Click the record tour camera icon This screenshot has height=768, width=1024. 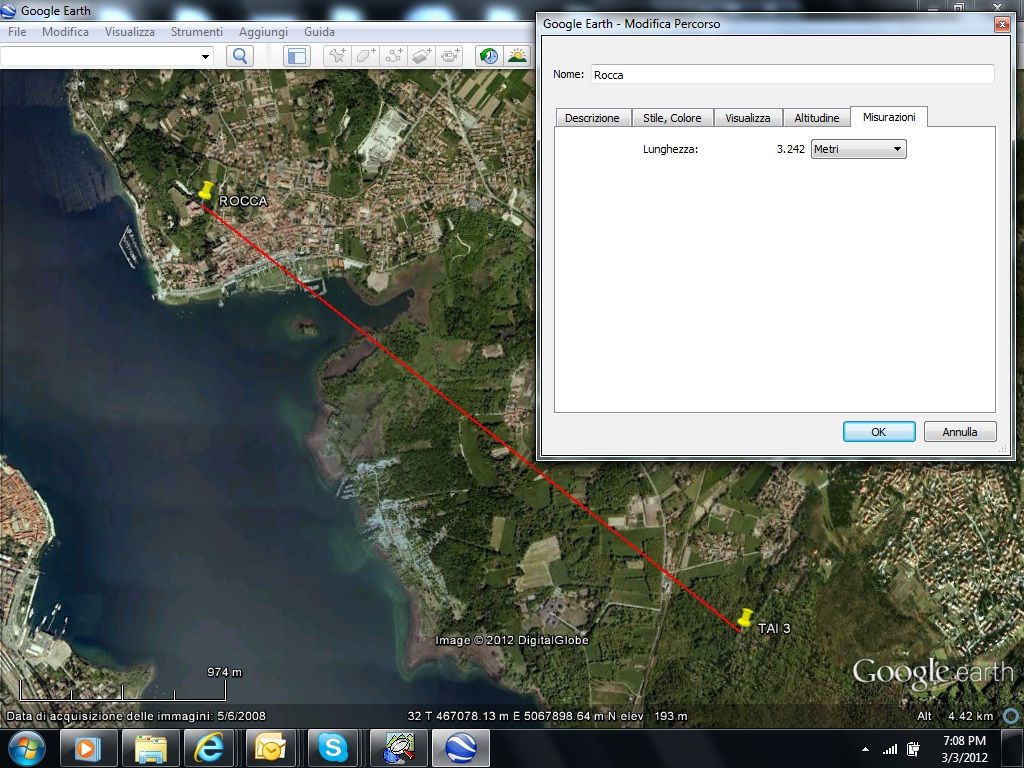(449, 56)
